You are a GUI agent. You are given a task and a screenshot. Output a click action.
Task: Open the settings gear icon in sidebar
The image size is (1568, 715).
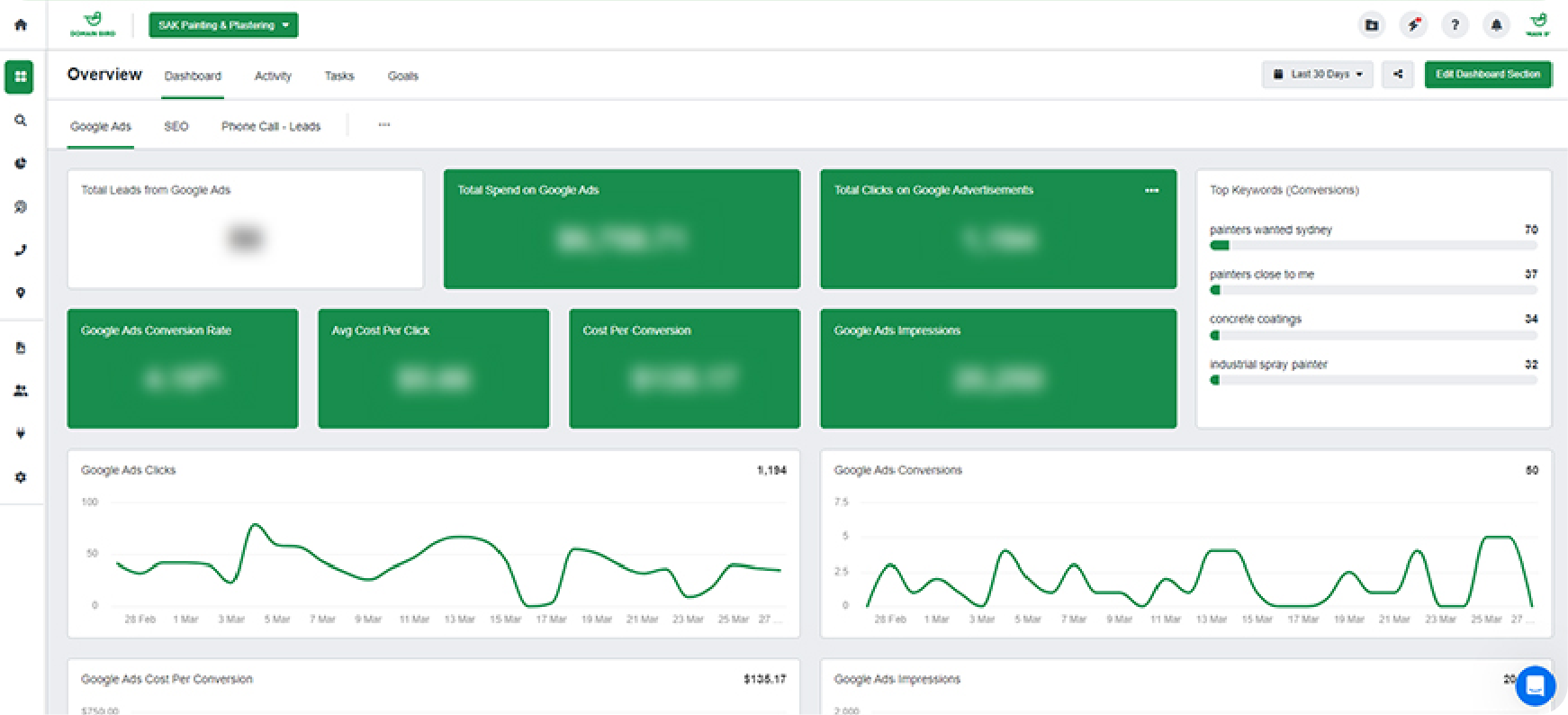click(20, 476)
